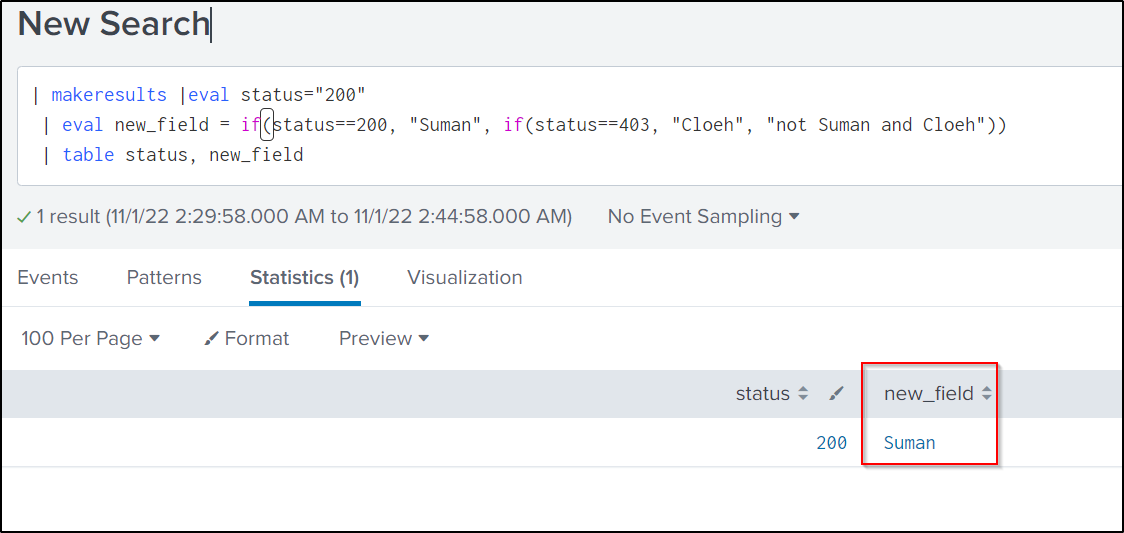Click the status column header label
Viewport: 1124px width, 533px height.
pos(762,394)
